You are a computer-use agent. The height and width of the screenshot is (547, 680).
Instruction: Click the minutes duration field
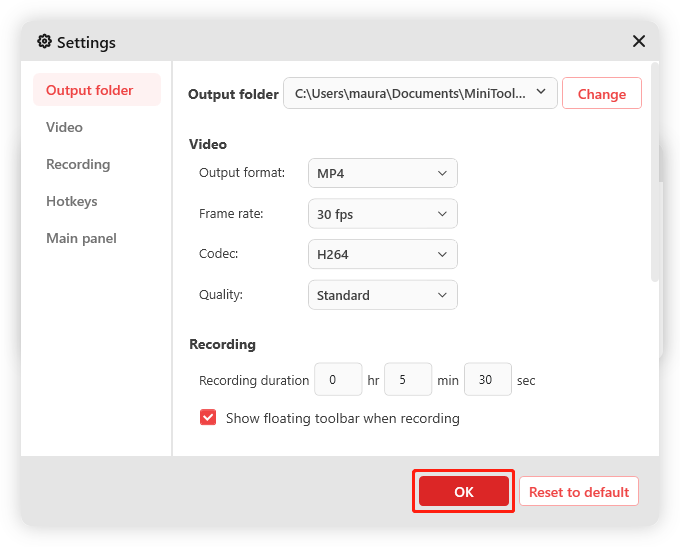408,380
